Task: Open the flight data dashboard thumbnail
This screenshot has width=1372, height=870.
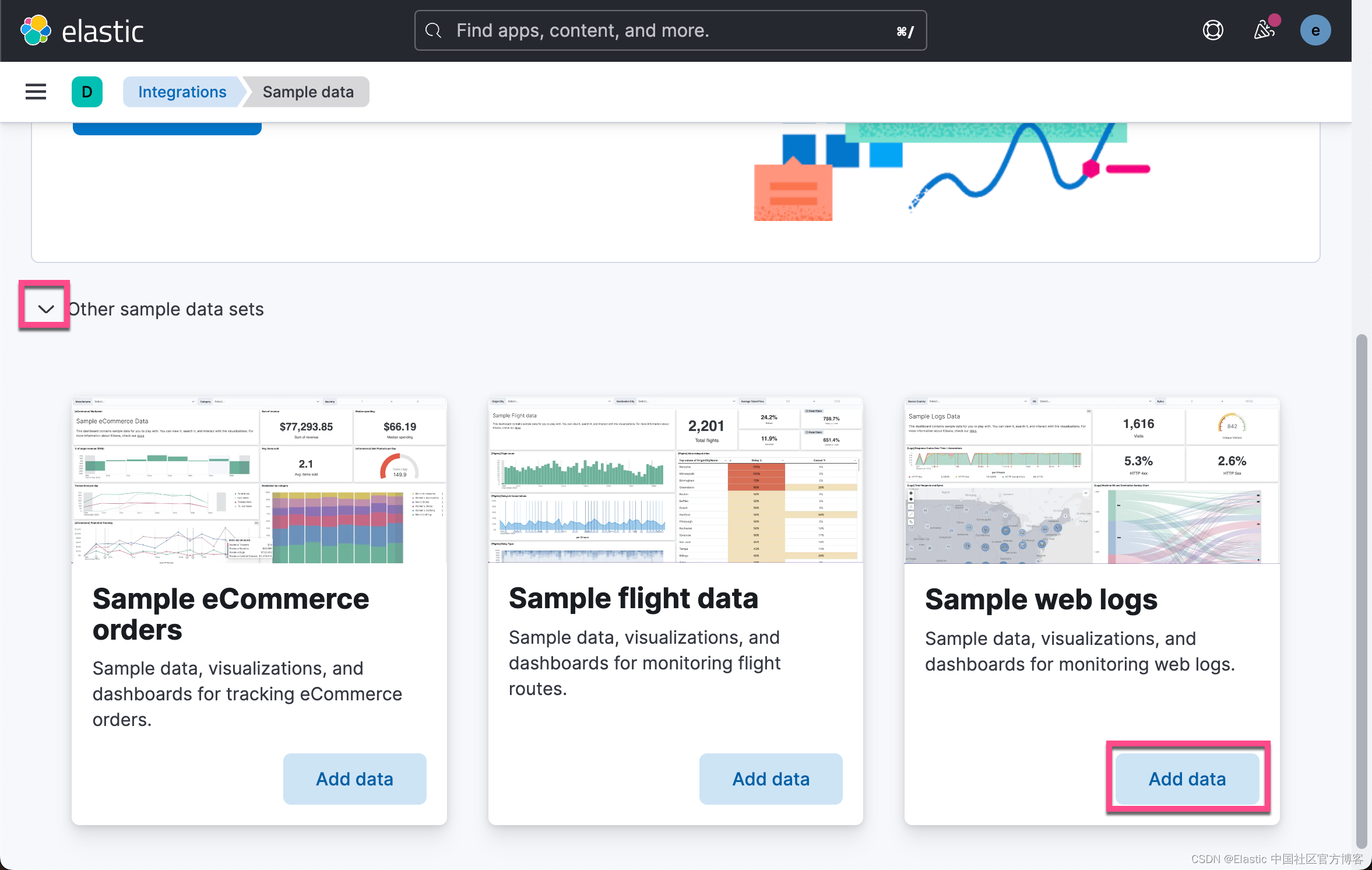Action: pyautogui.click(x=676, y=480)
